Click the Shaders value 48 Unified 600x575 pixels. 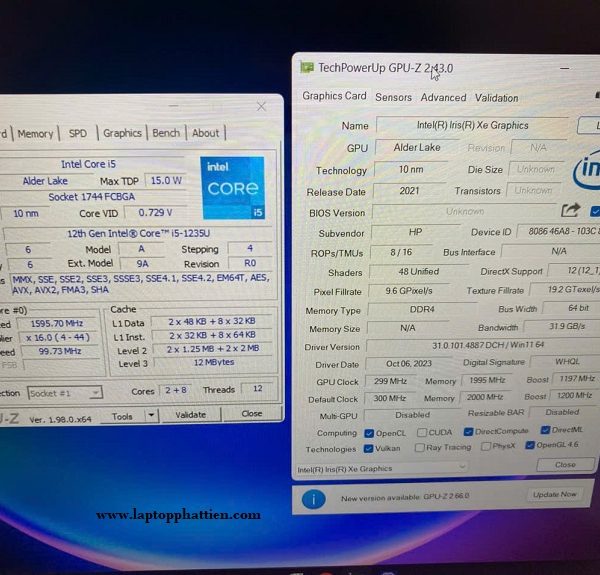click(418, 272)
